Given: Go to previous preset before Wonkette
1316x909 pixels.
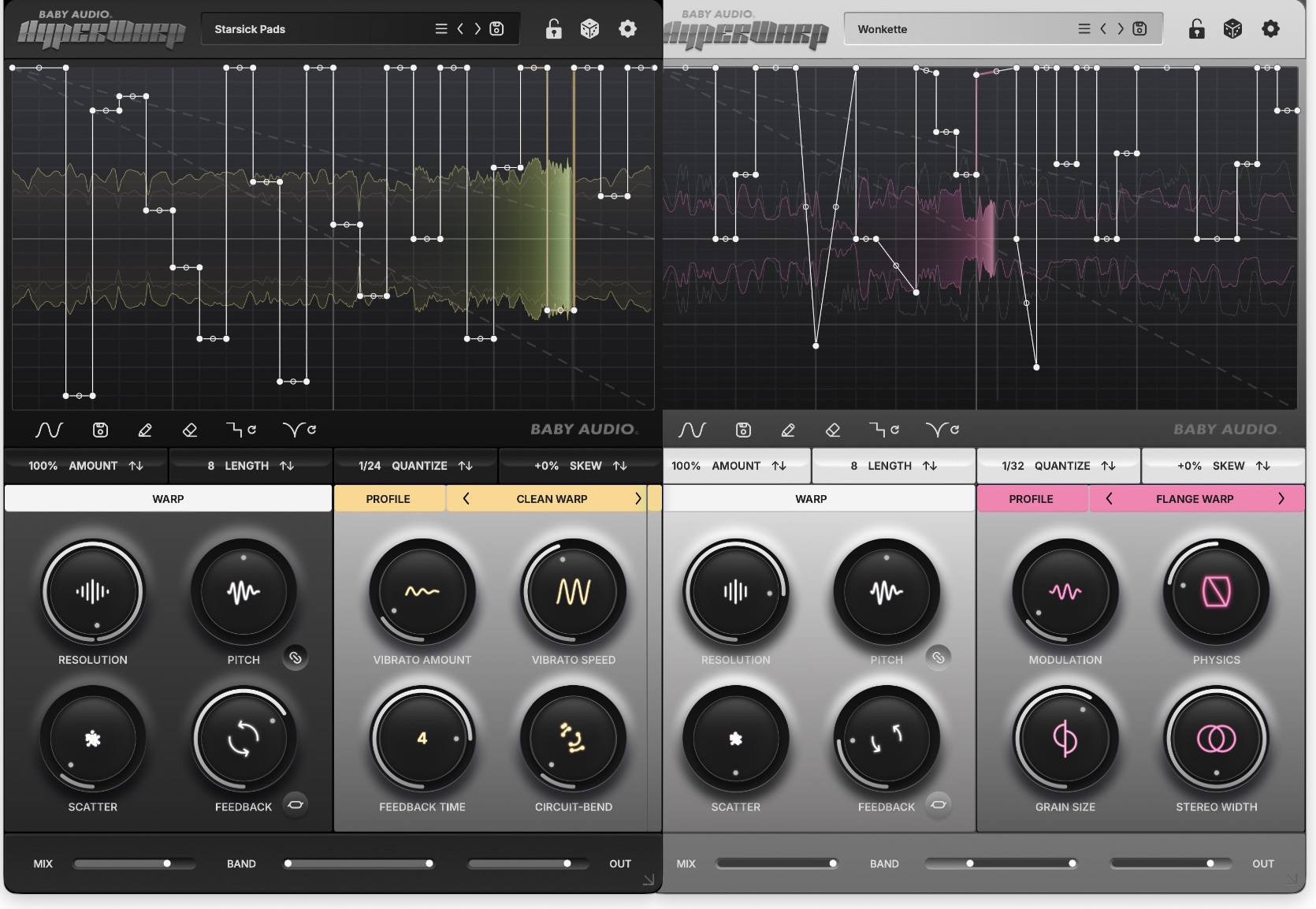Looking at the screenshot, I should click(x=1103, y=29).
